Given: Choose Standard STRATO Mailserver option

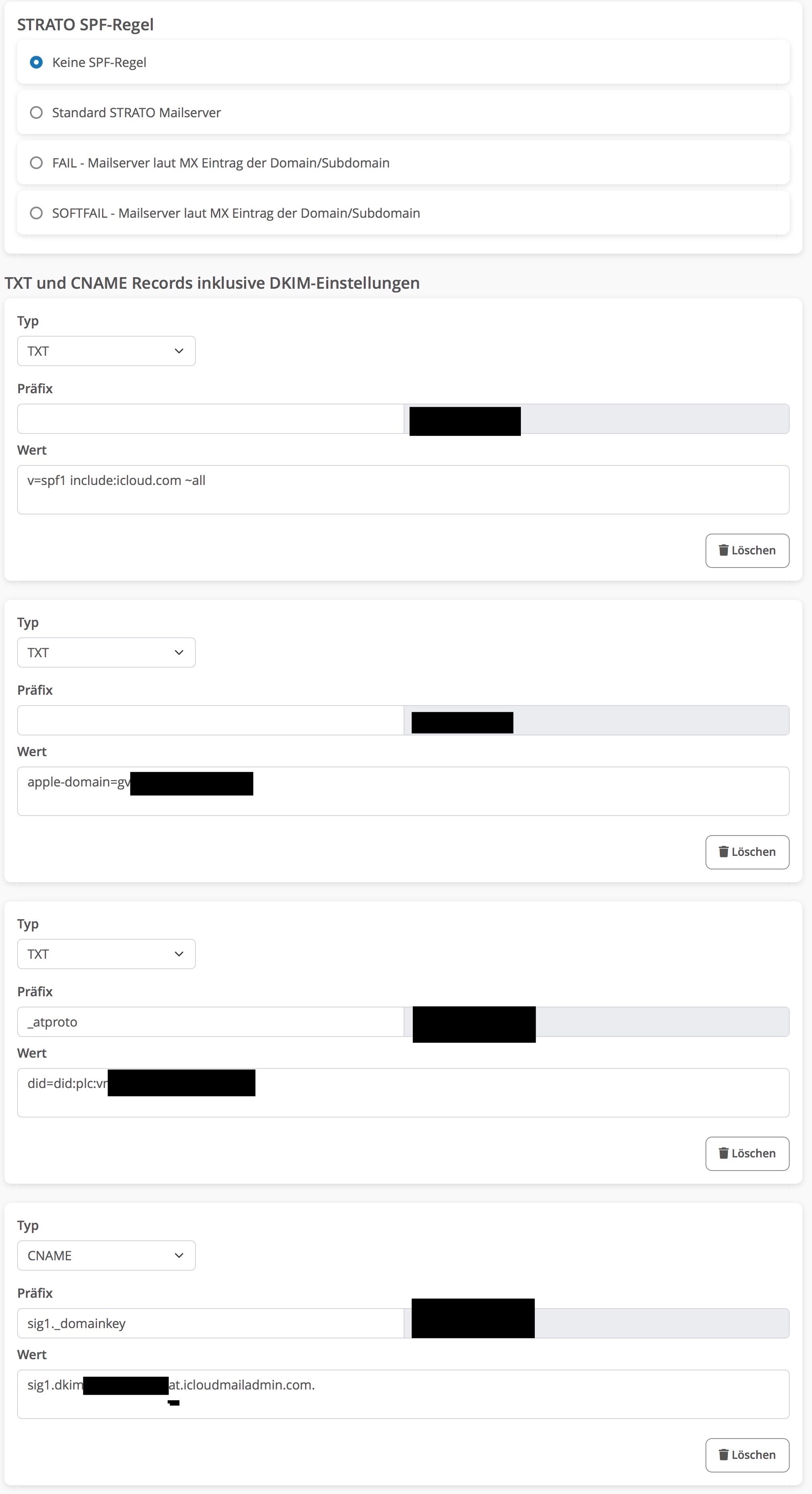Looking at the screenshot, I should click(37, 112).
